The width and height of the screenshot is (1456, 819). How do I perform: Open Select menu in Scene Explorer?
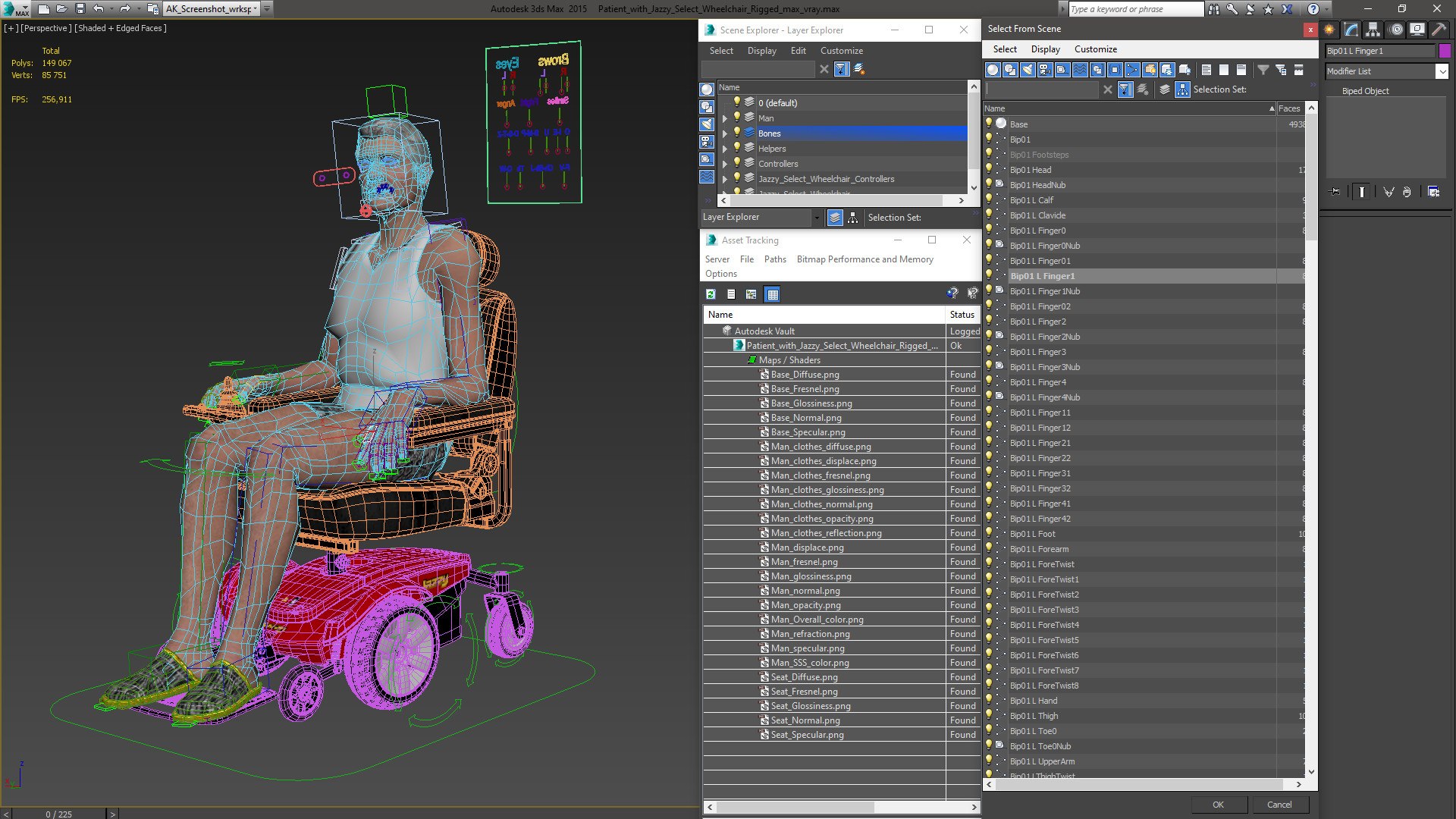point(720,51)
